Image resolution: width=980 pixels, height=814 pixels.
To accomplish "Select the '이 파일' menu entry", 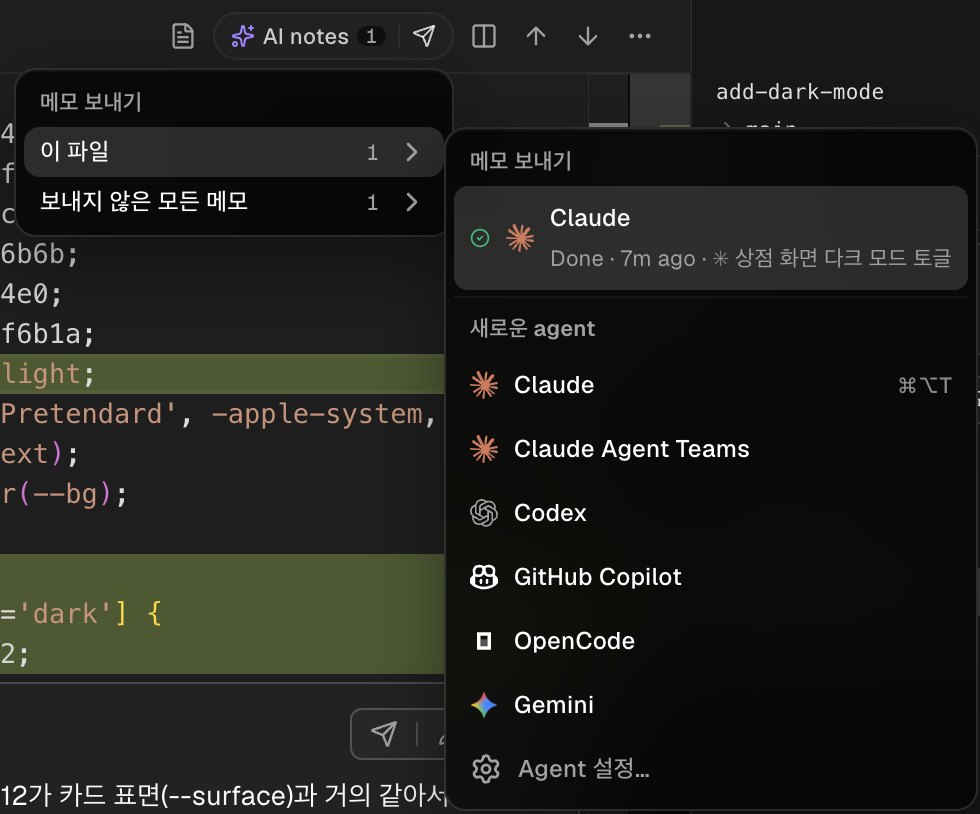I will [x=233, y=152].
